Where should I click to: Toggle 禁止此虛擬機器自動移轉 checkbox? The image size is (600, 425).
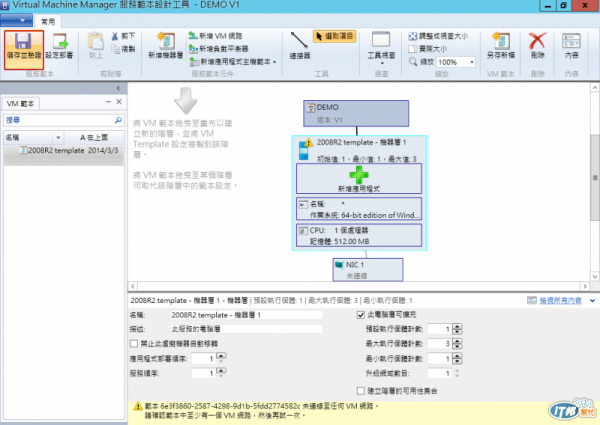click(134, 344)
